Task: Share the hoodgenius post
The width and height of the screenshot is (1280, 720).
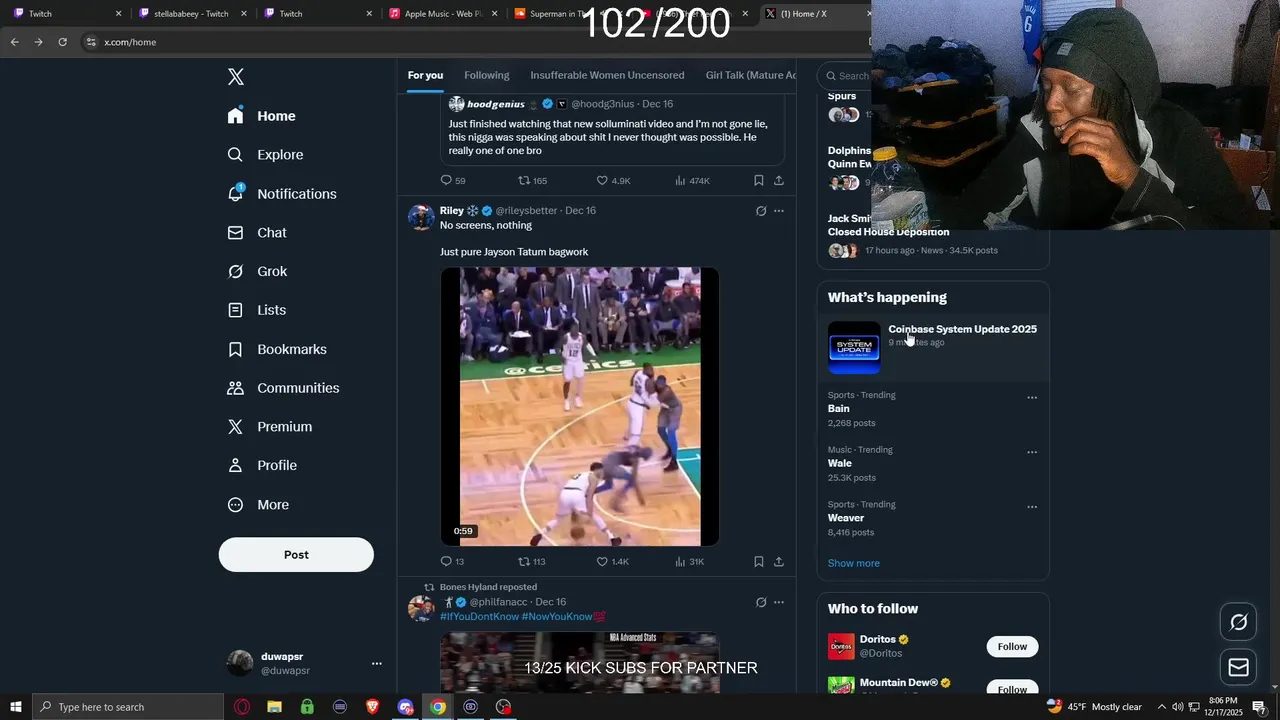Action: 779,181
